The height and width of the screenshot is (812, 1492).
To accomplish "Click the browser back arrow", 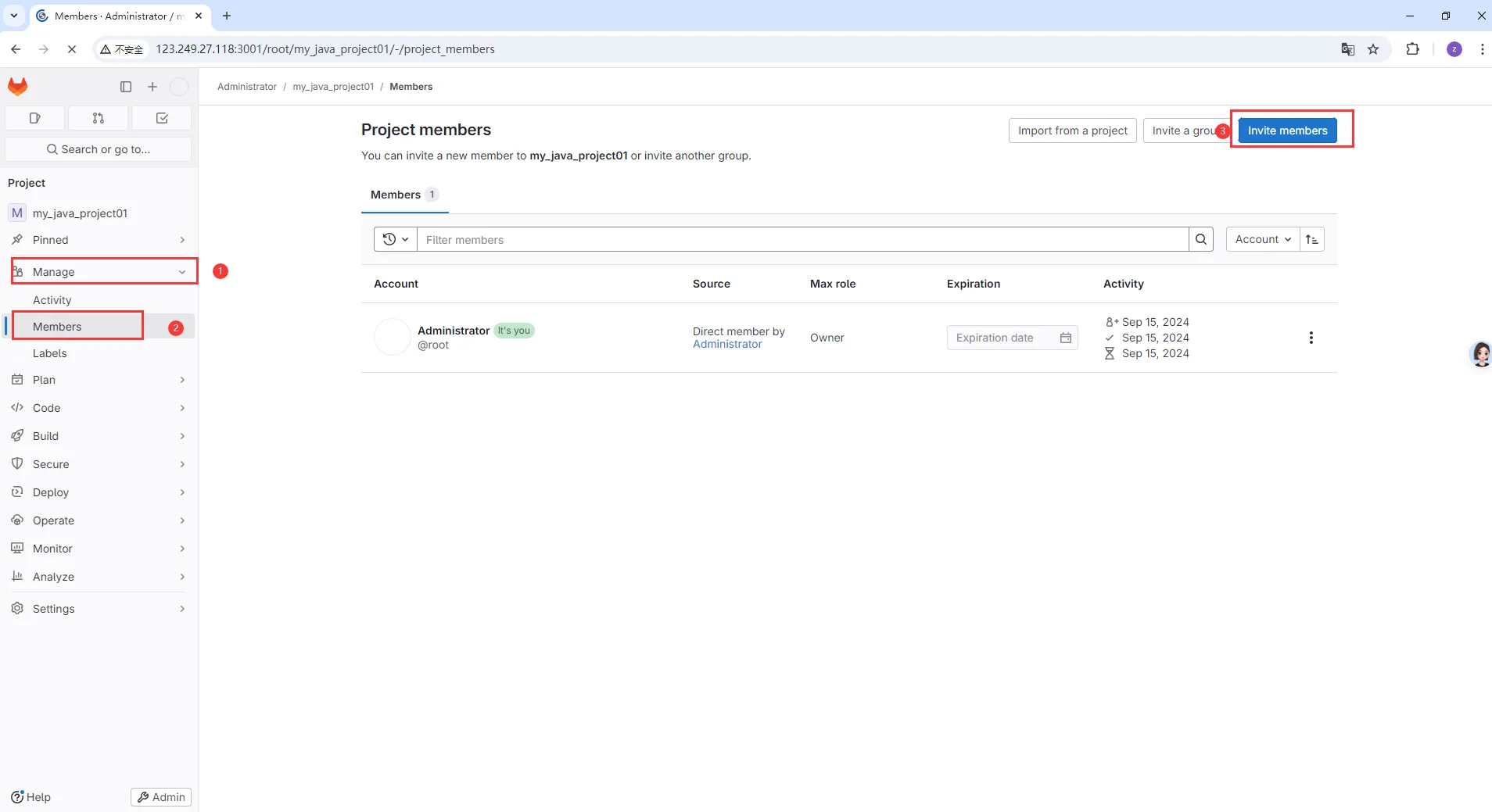I will 16,49.
